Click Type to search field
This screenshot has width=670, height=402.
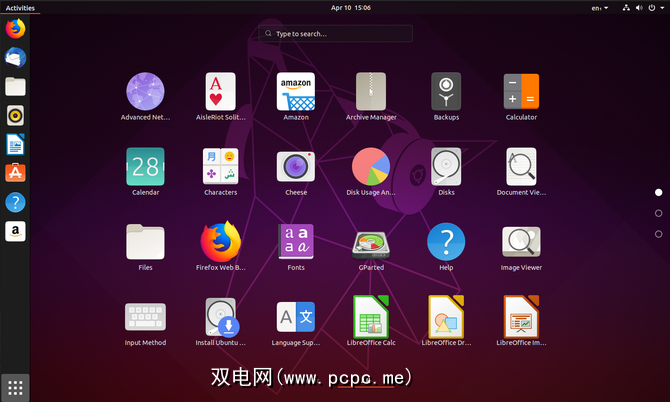(335, 33)
